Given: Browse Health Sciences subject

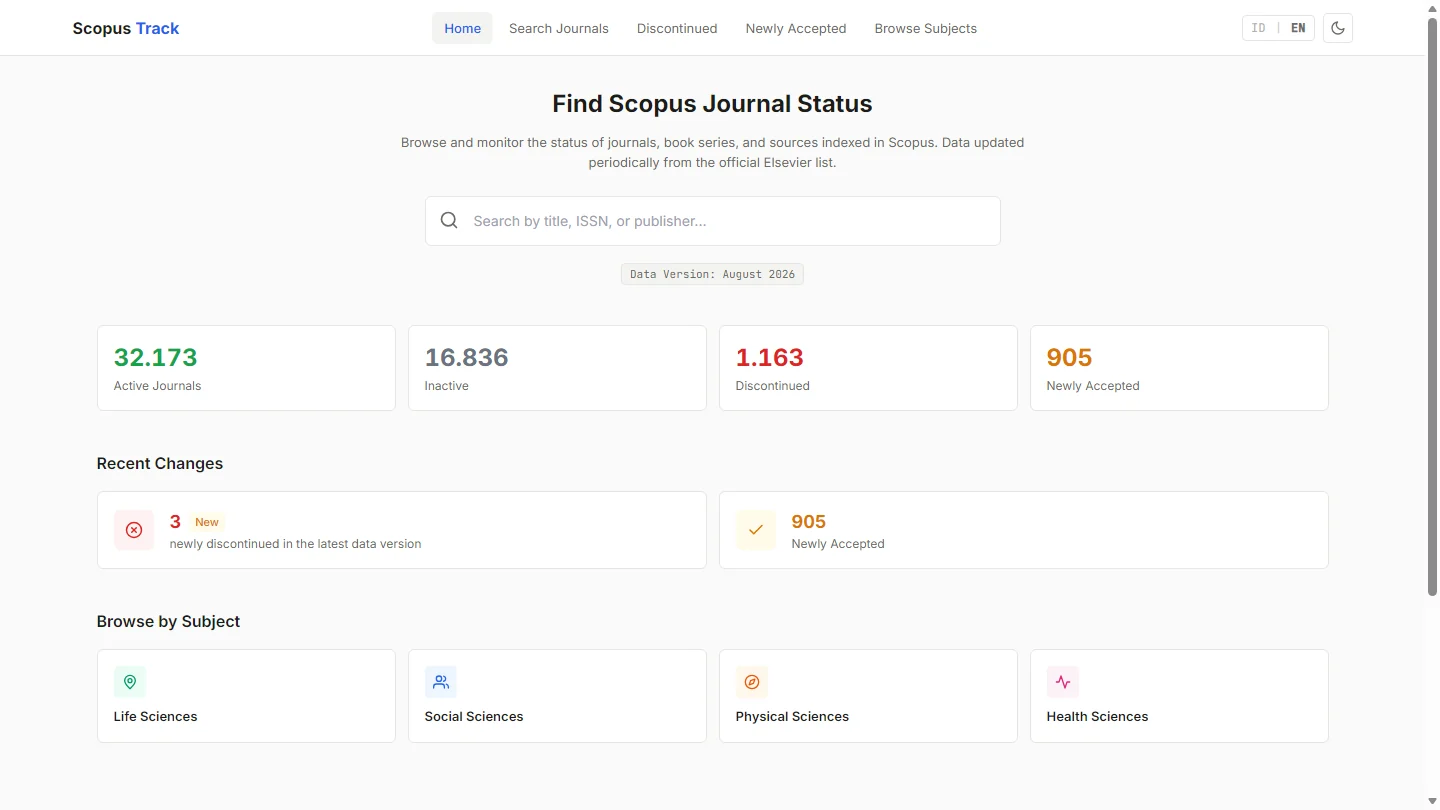Looking at the screenshot, I should click(1179, 696).
